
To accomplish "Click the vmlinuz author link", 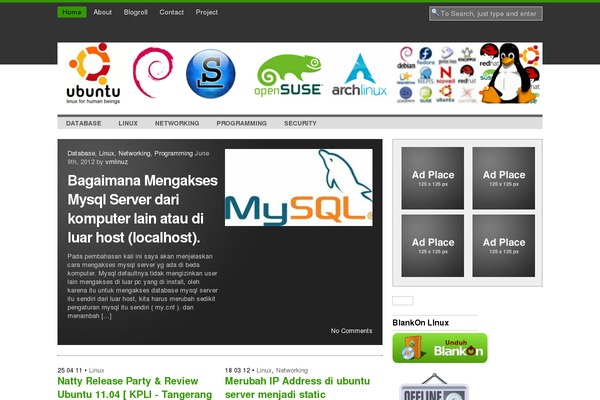I will [116, 162].
